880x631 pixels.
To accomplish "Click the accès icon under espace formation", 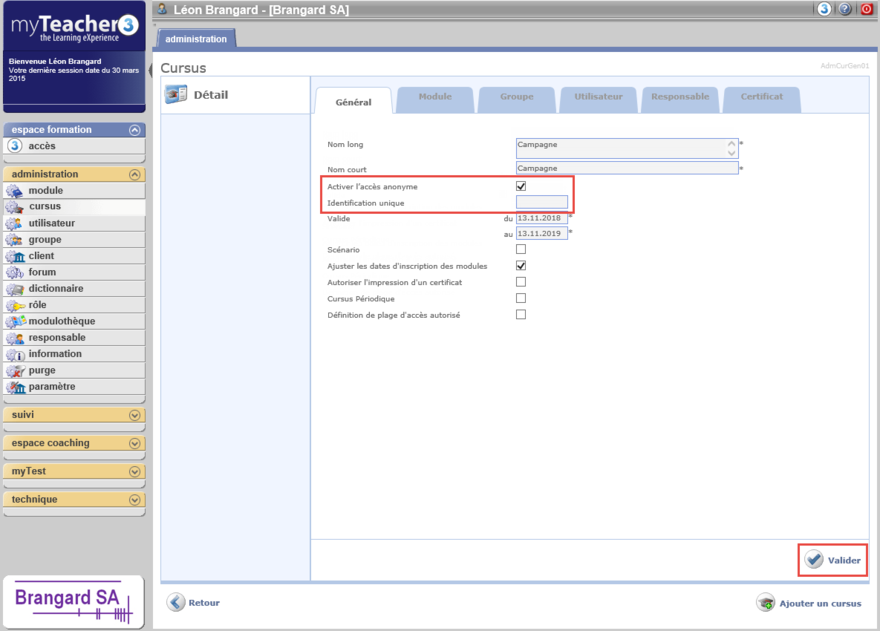I will coord(15,146).
